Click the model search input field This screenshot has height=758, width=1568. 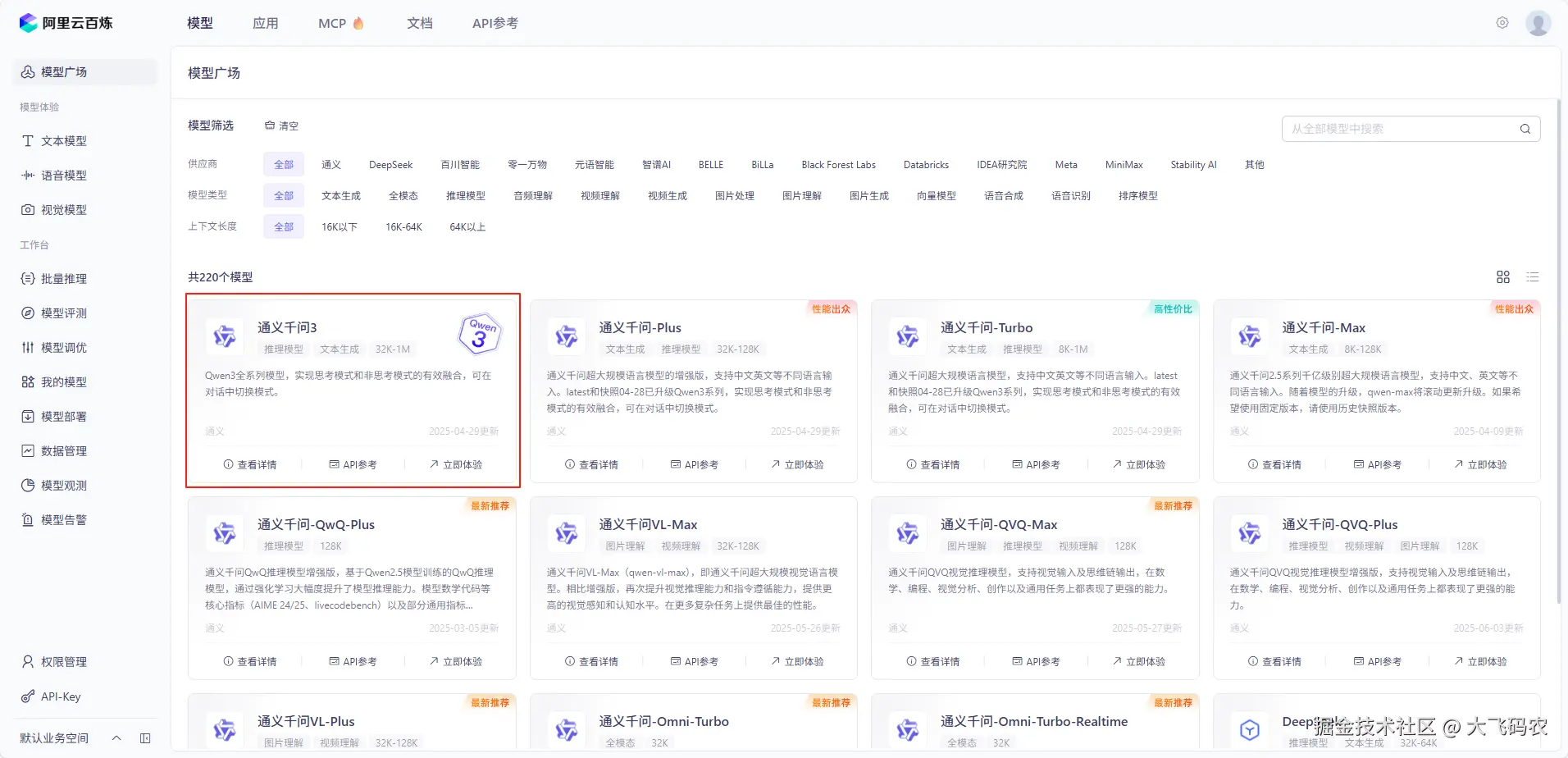[1411, 129]
